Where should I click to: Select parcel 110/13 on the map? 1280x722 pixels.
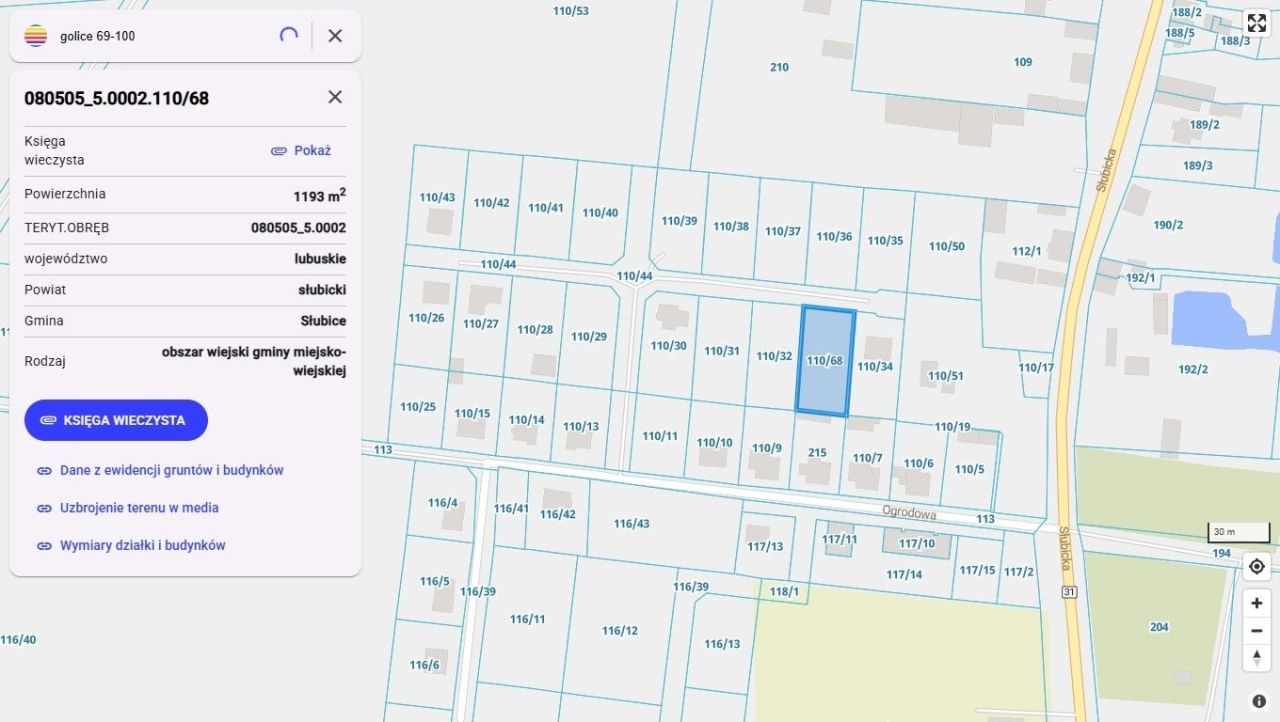[x=581, y=426]
